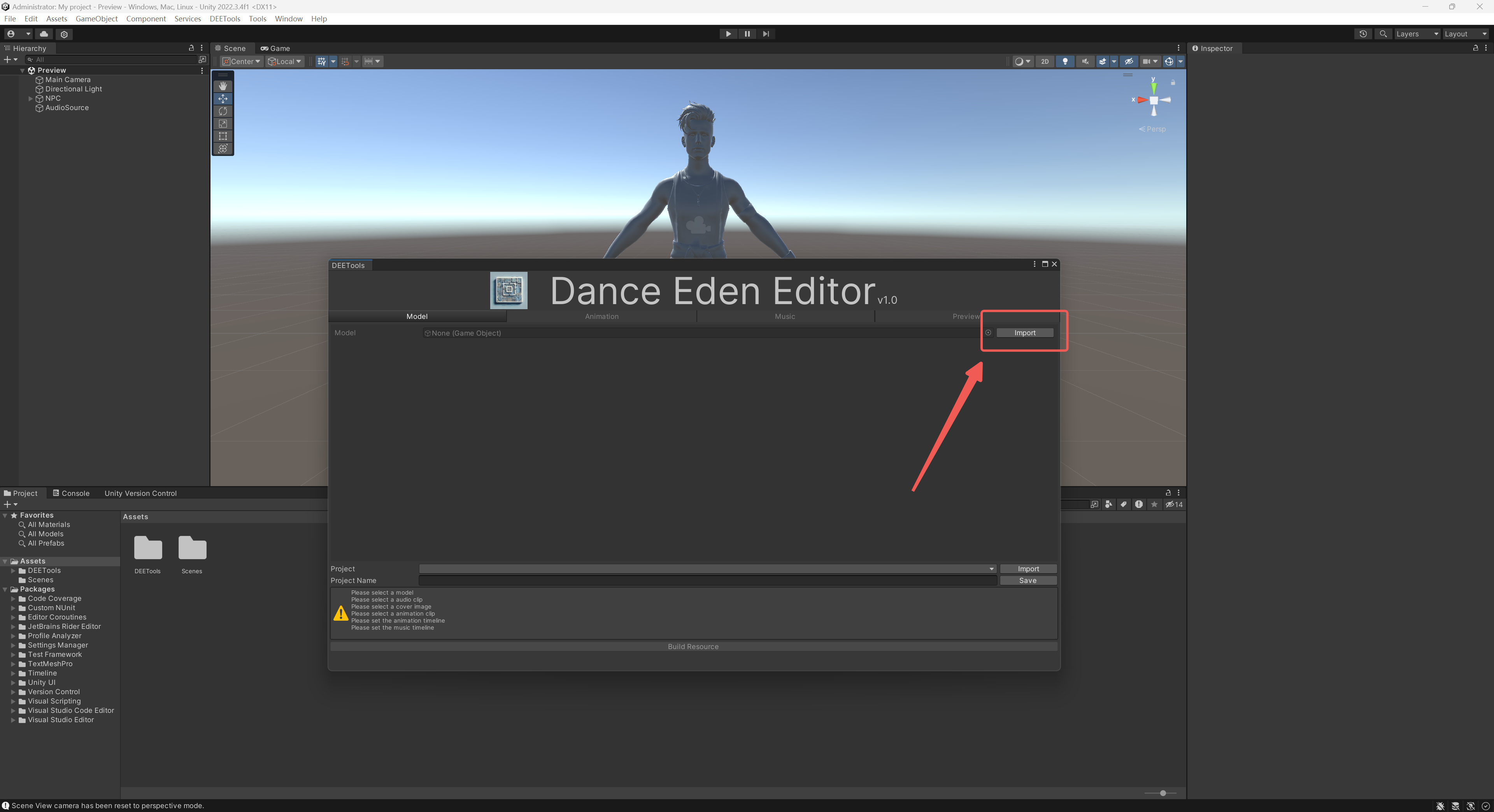Click the status bar auto-generate lighting icon
The width and height of the screenshot is (1494, 812).
[1470, 806]
